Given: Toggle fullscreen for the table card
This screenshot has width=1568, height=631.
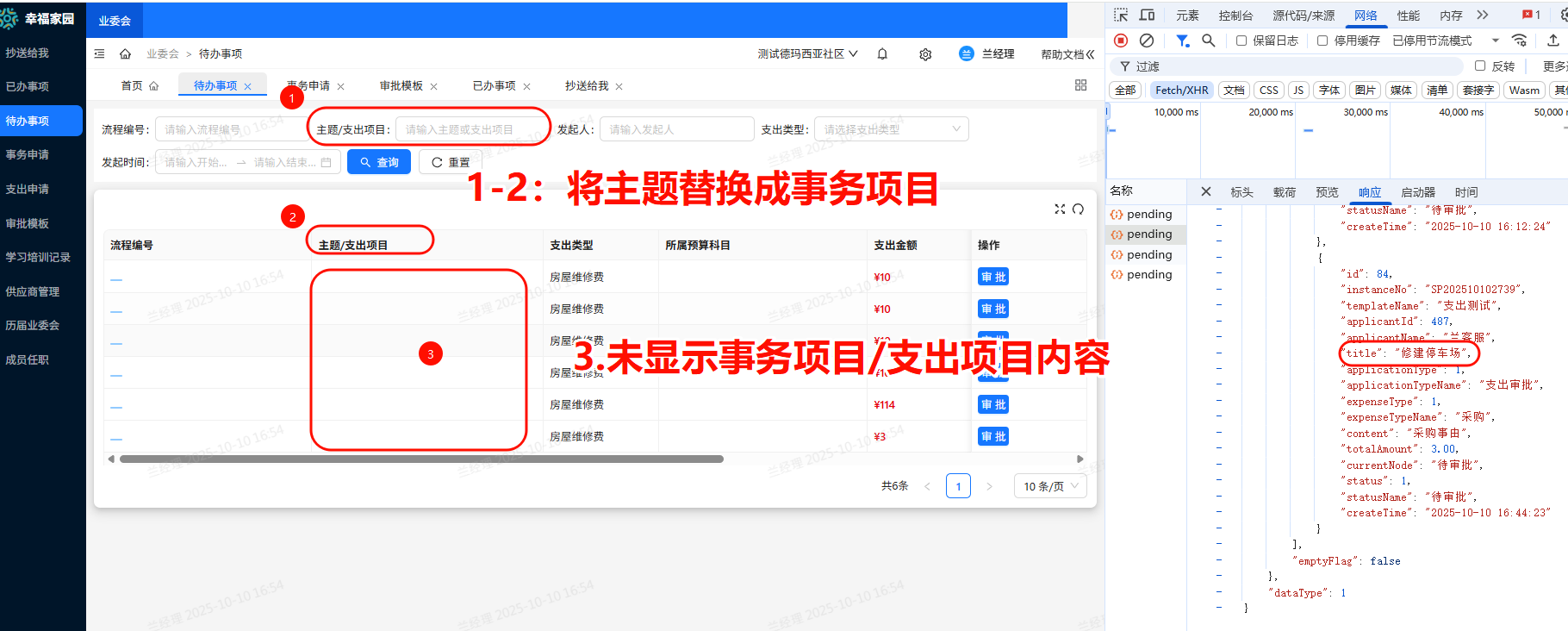Looking at the screenshot, I should pyautogui.click(x=1060, y=209).
